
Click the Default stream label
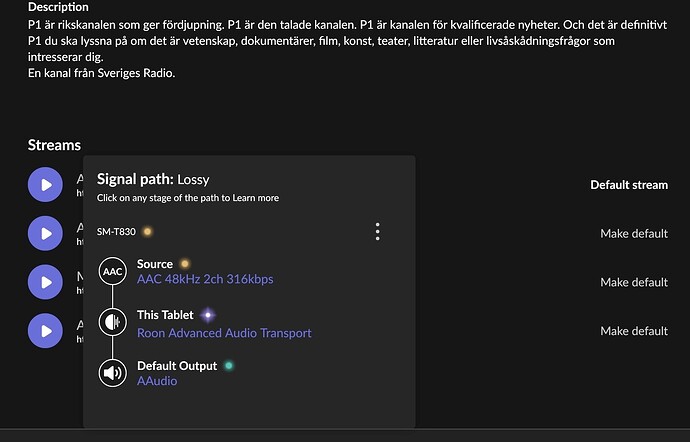point(629,185)
